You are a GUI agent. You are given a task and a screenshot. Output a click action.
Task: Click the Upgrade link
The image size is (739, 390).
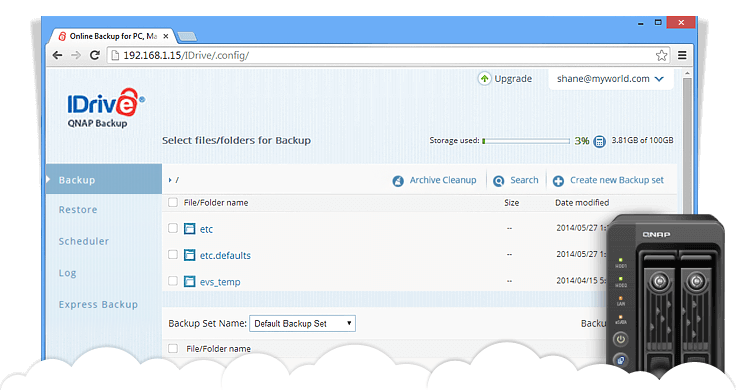click(x=513, y=78)
